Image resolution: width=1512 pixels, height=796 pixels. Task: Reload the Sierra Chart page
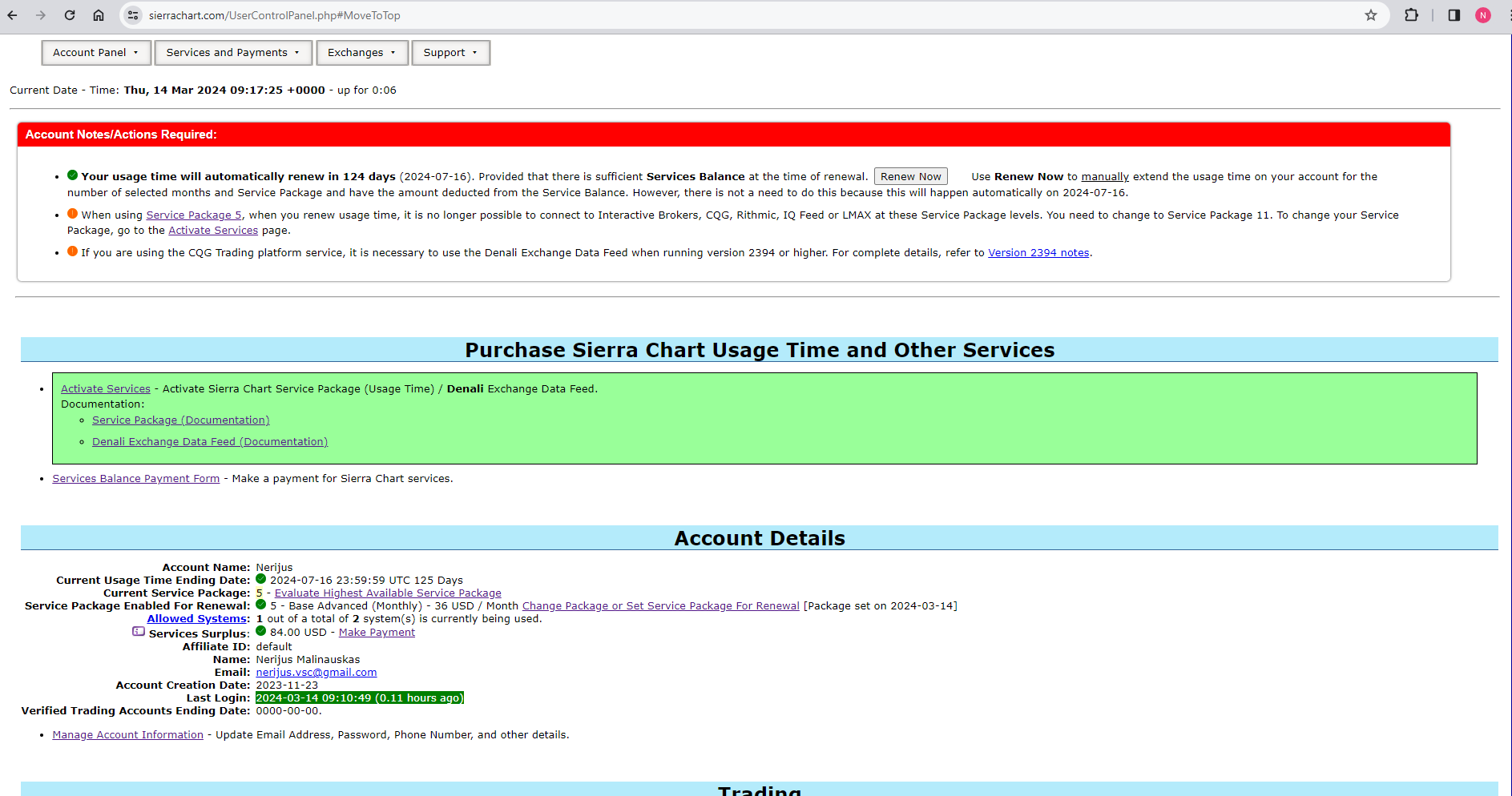pos(70,15)
